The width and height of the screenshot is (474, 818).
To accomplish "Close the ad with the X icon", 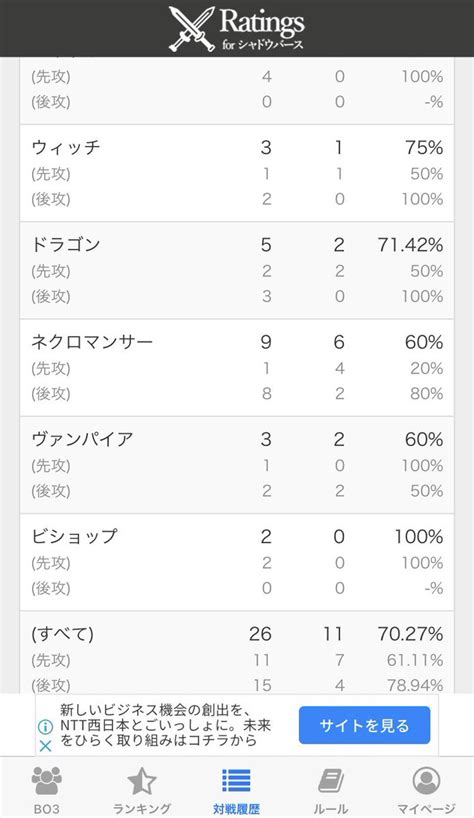I will click(x=45, y=746).
